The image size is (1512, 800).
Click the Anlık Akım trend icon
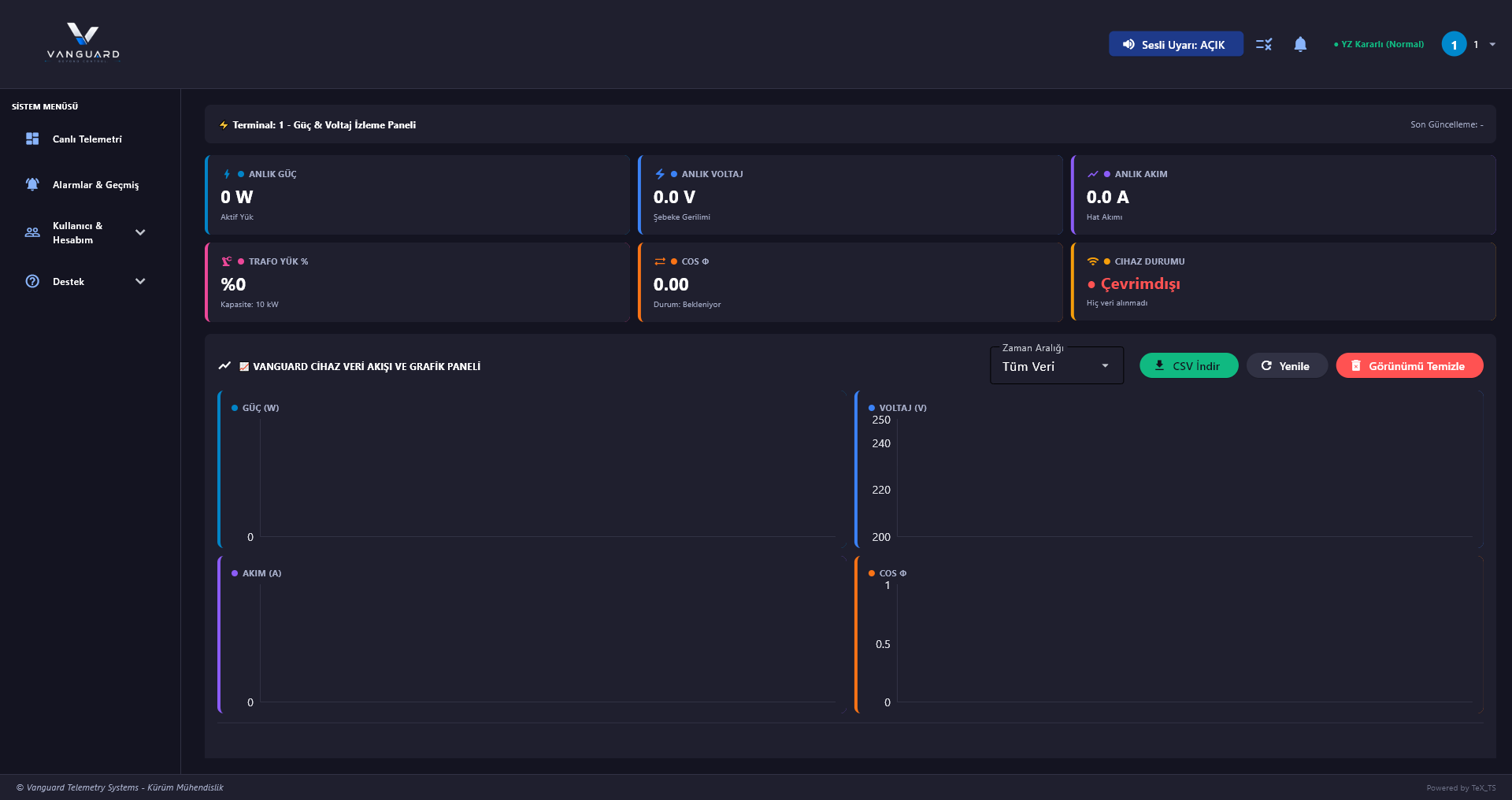click(x=1093, y=174)
